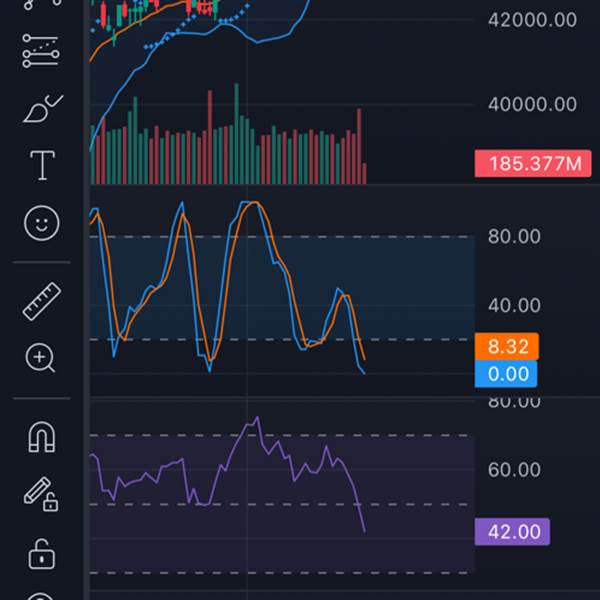Toggle lock all drawings padlock
Screen dimensions: 600x600
point(42,554)
